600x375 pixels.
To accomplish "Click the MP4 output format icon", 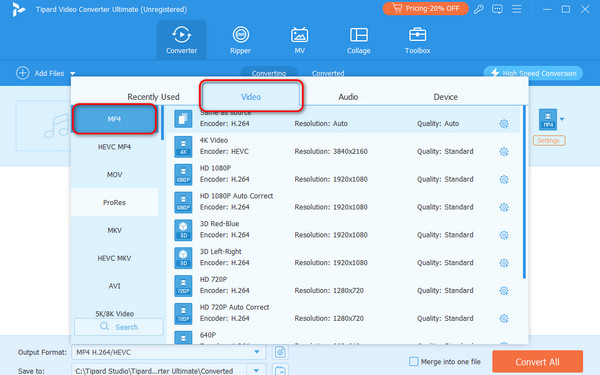I will pos(548,119).
